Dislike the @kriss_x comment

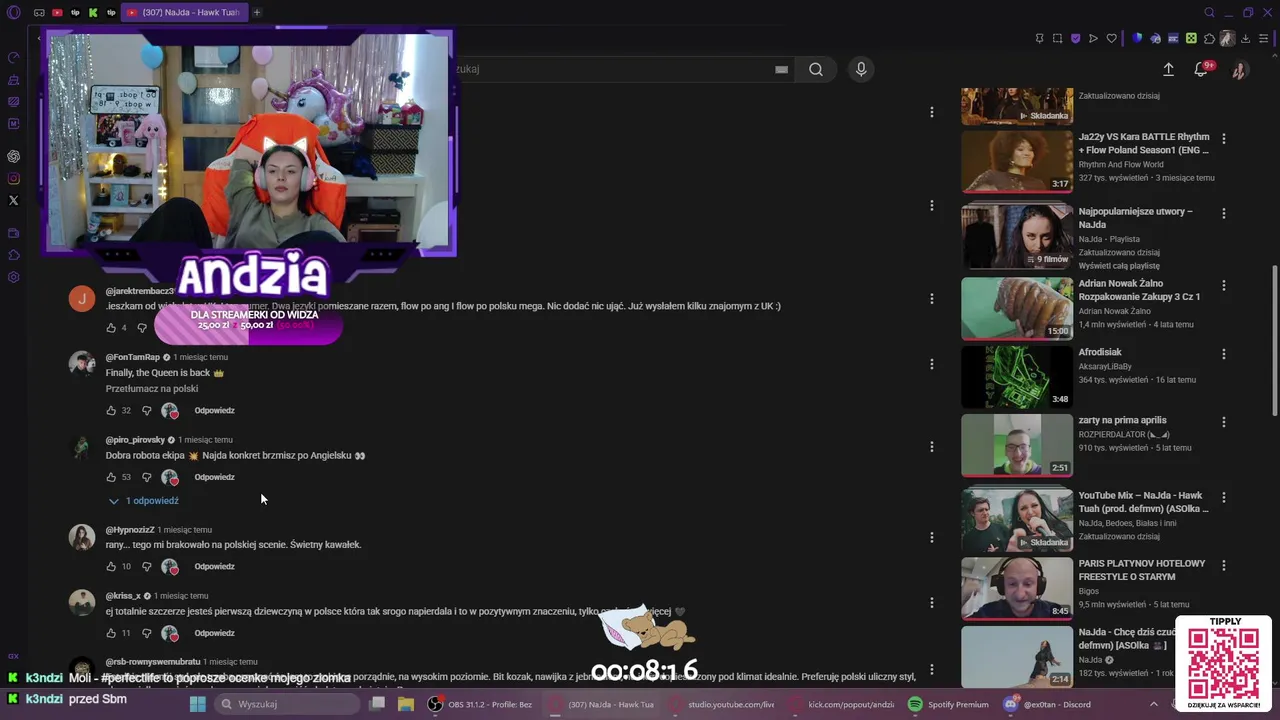146,633
